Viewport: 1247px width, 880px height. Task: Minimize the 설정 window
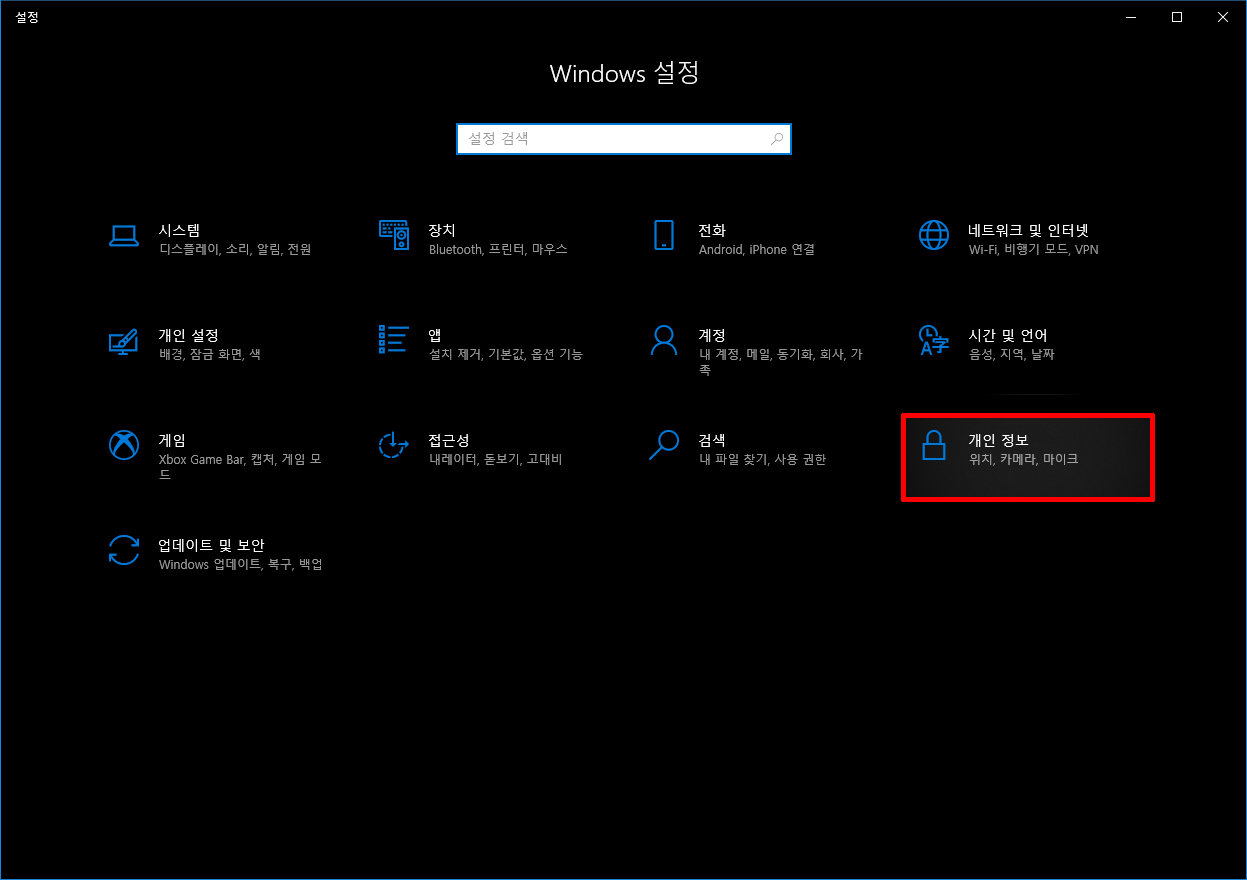[1131, 17]
